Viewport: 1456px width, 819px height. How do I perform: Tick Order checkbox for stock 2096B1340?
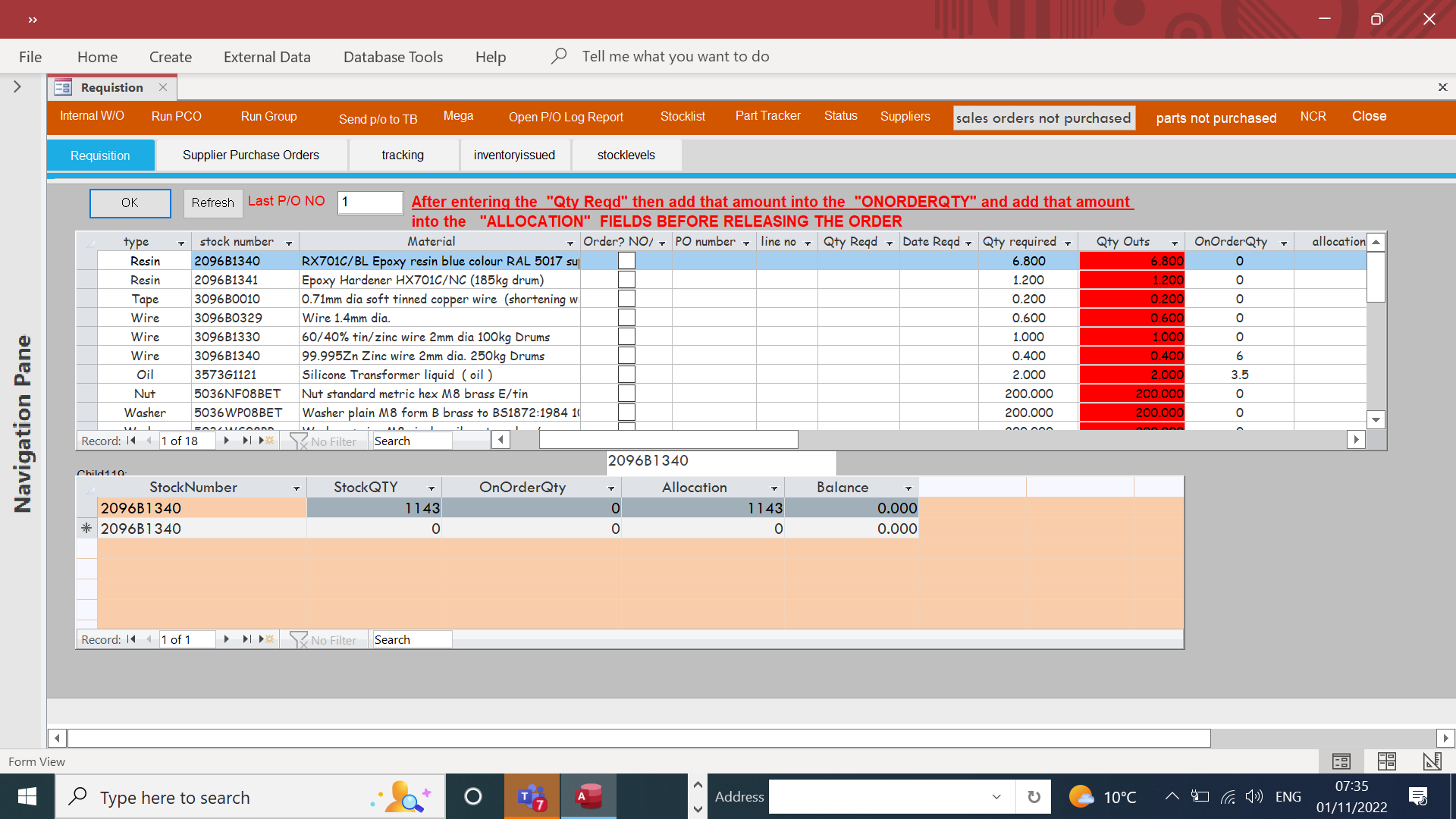coord(626,261)
